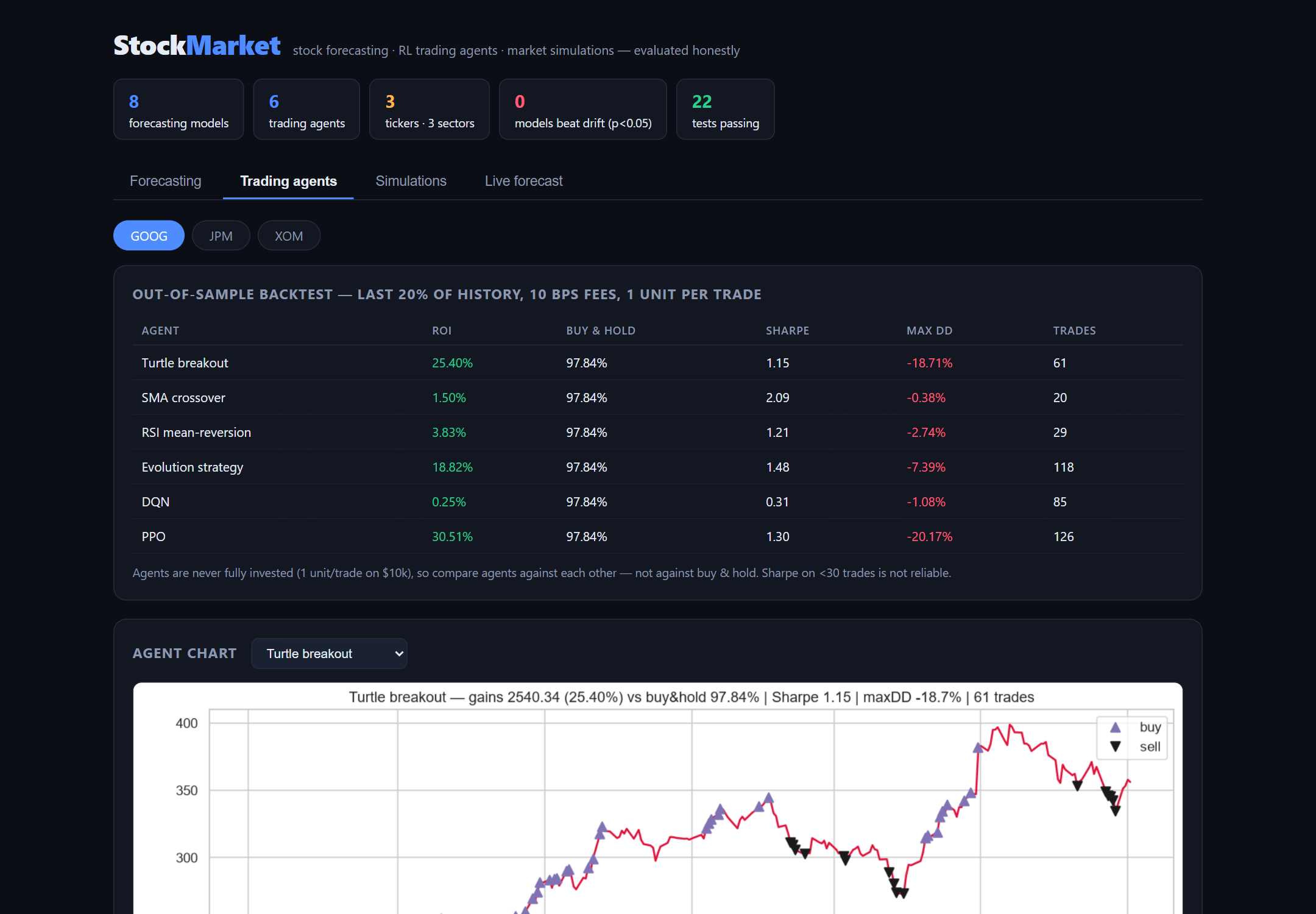This screenshot has height=914, width=1316.
Task: Select the DQN row name
Action: (x=155, y=502)
